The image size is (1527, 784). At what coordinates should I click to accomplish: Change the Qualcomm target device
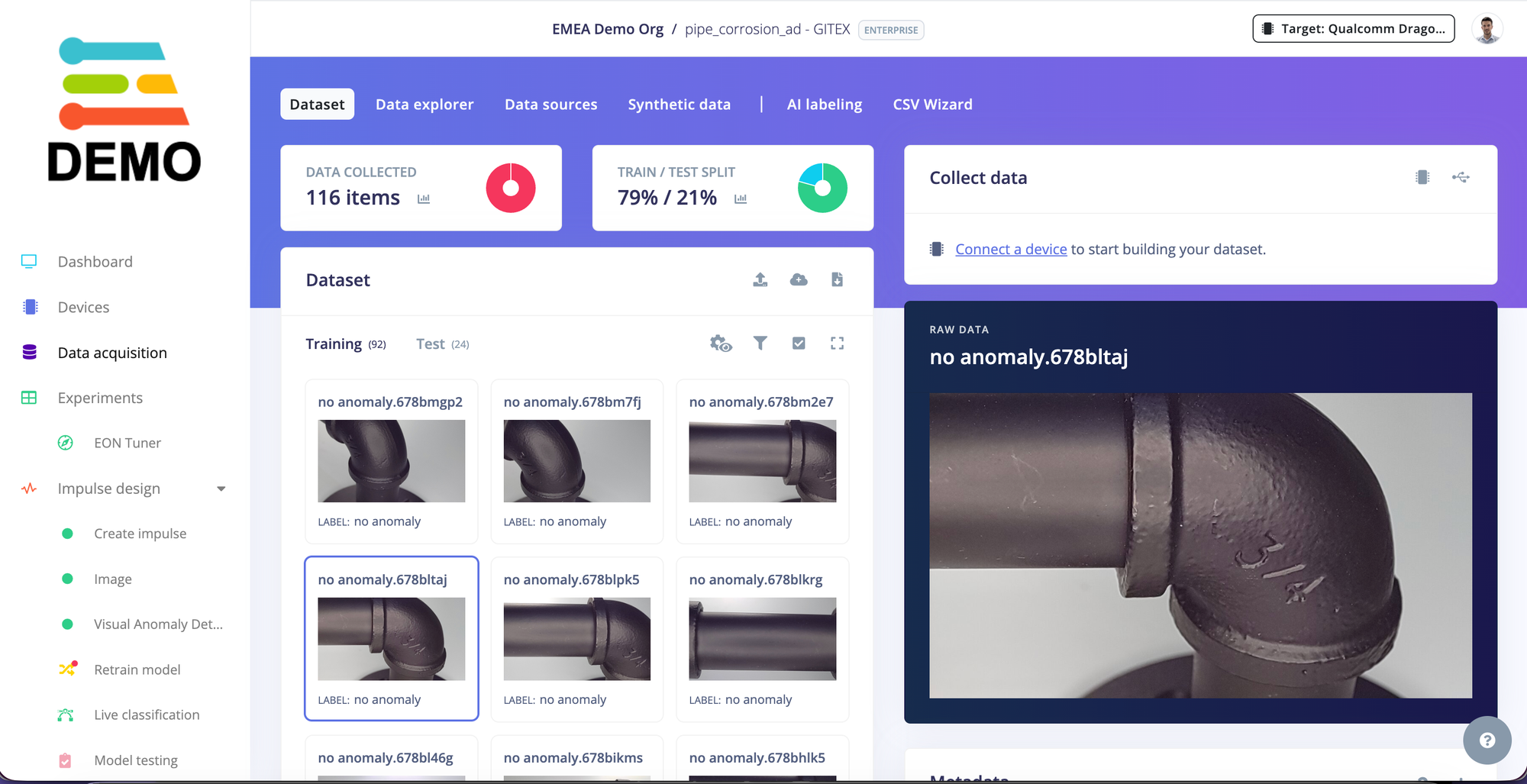pos(1353,29)
